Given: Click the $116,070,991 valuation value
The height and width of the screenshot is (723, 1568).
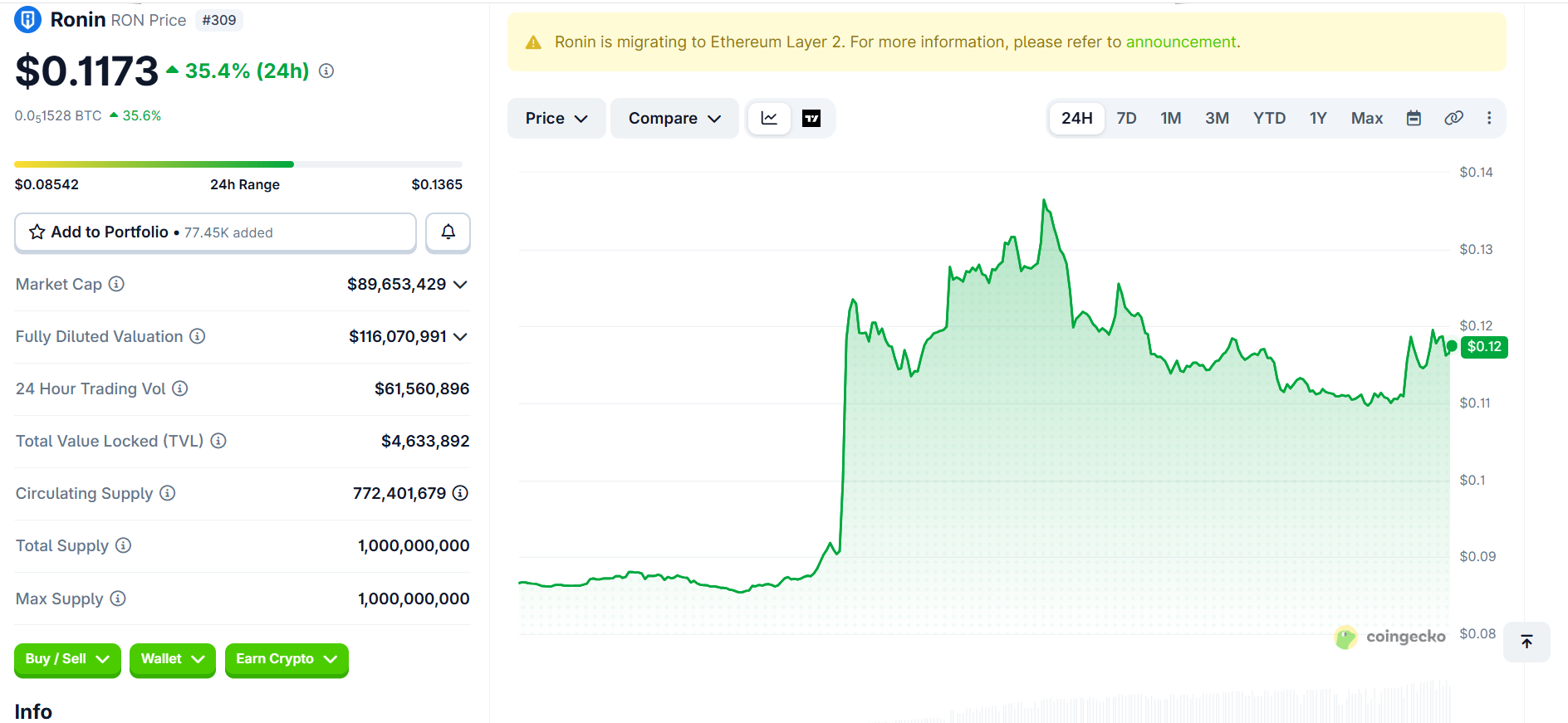Looking at the screenshot, I should (398, 337).
